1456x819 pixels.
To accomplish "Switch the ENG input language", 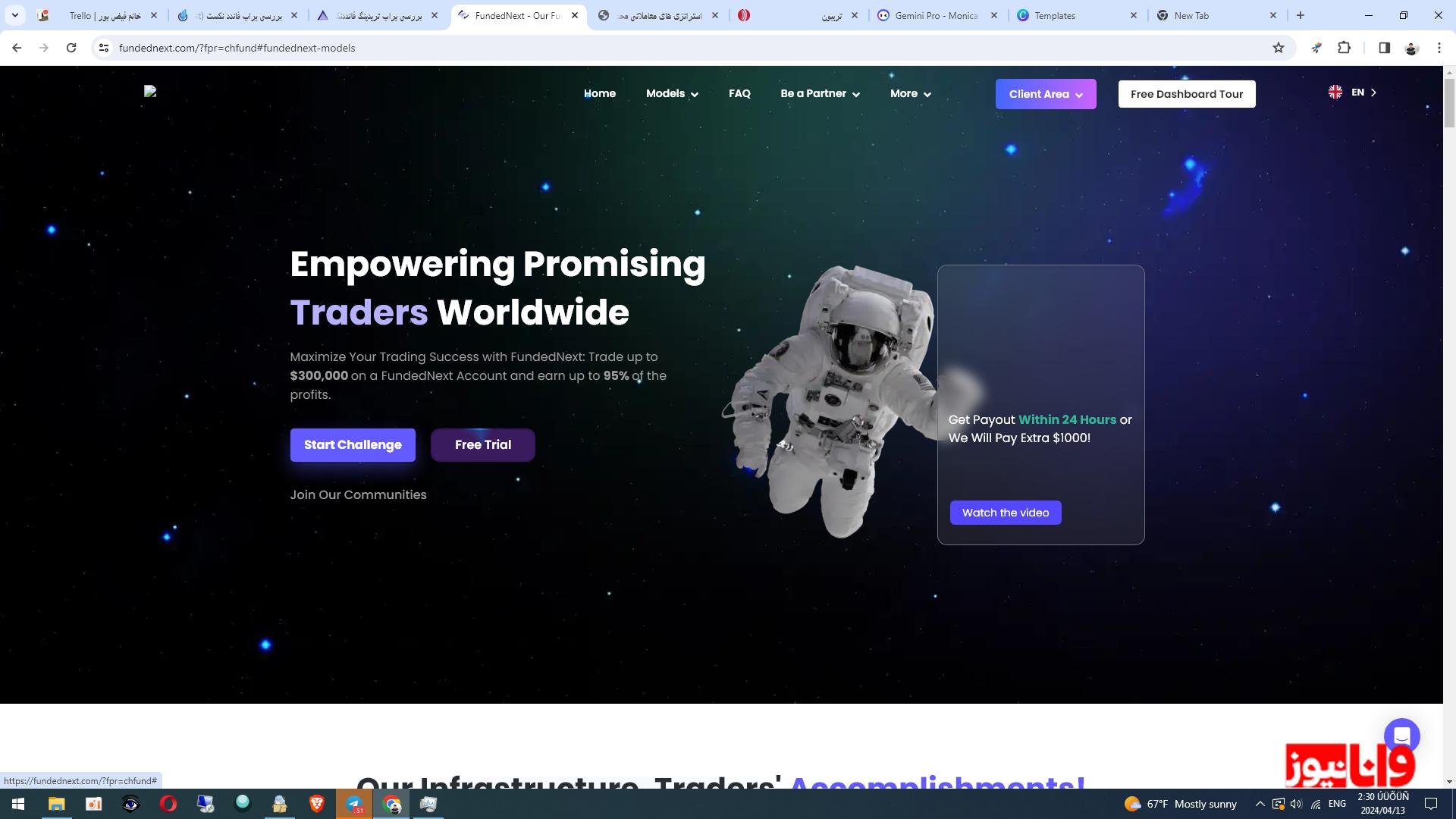I will click(x=1337, y=804).
